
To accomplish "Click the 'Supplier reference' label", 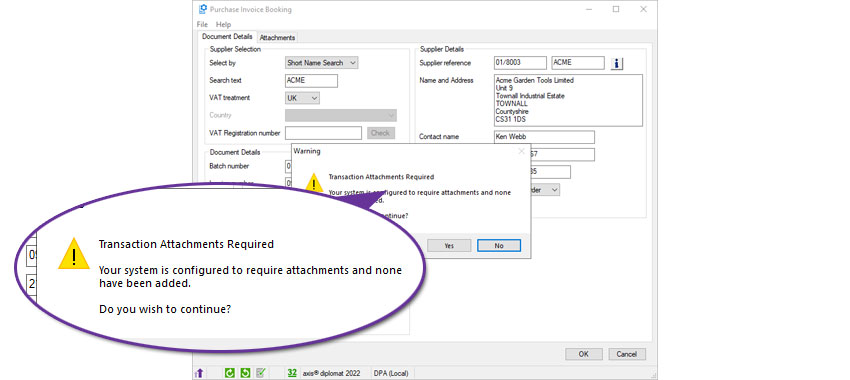I will click(445, 63).
